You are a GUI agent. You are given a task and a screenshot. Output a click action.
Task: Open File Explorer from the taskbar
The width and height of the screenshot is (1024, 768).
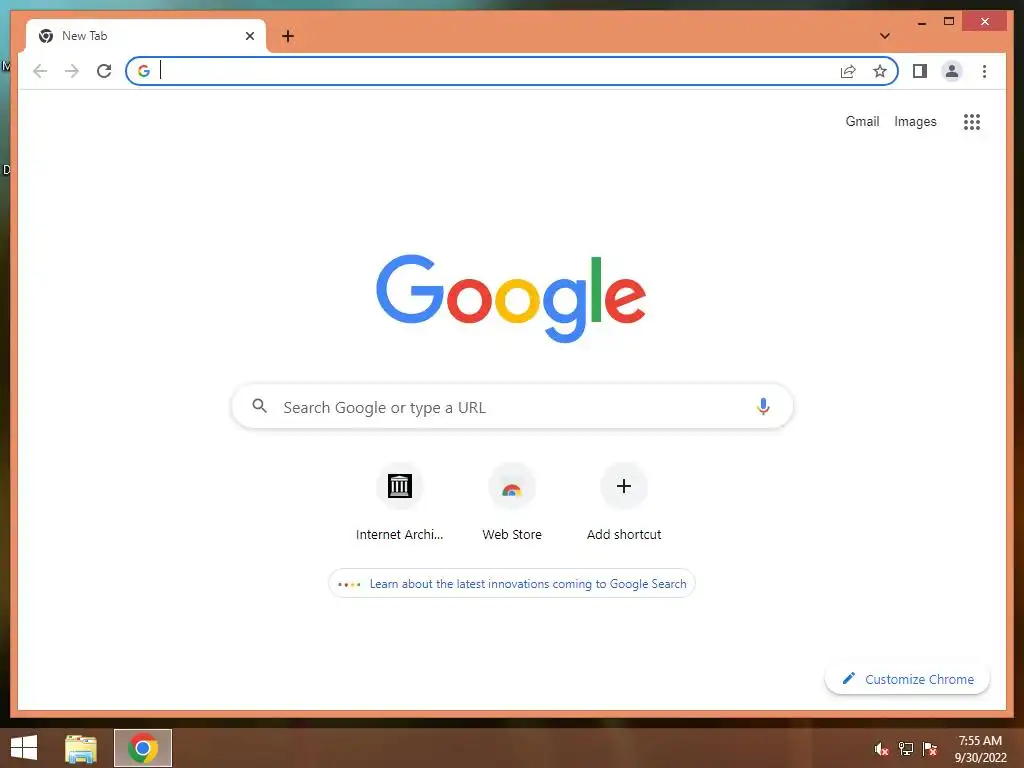(81, 748)
